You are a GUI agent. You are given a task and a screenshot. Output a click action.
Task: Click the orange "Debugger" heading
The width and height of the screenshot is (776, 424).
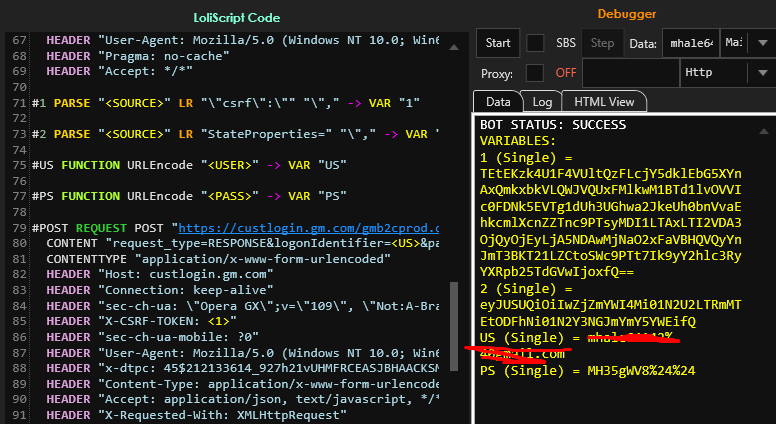[627, 14]
